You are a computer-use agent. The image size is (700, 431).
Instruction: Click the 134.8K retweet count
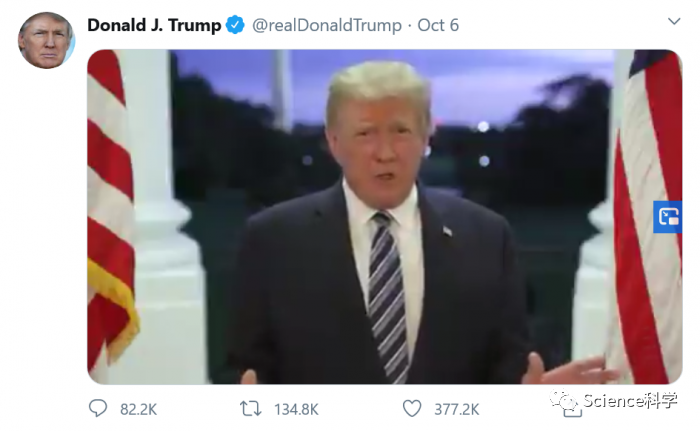(296, 410)
